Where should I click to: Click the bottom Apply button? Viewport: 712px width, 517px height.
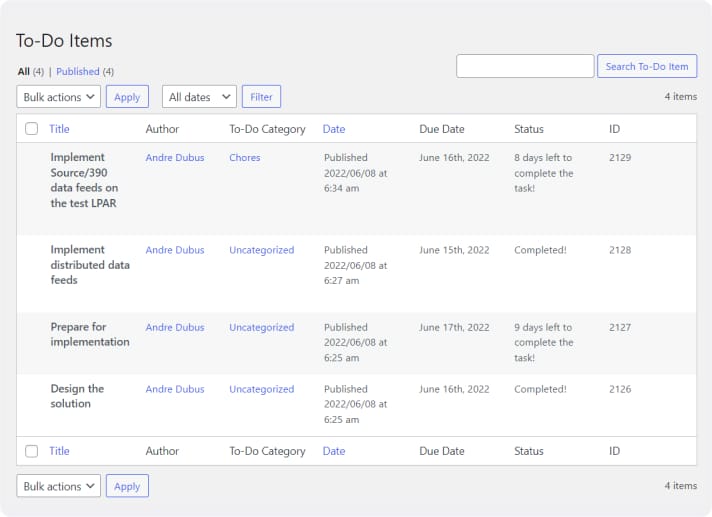click(x=127, y=486)
